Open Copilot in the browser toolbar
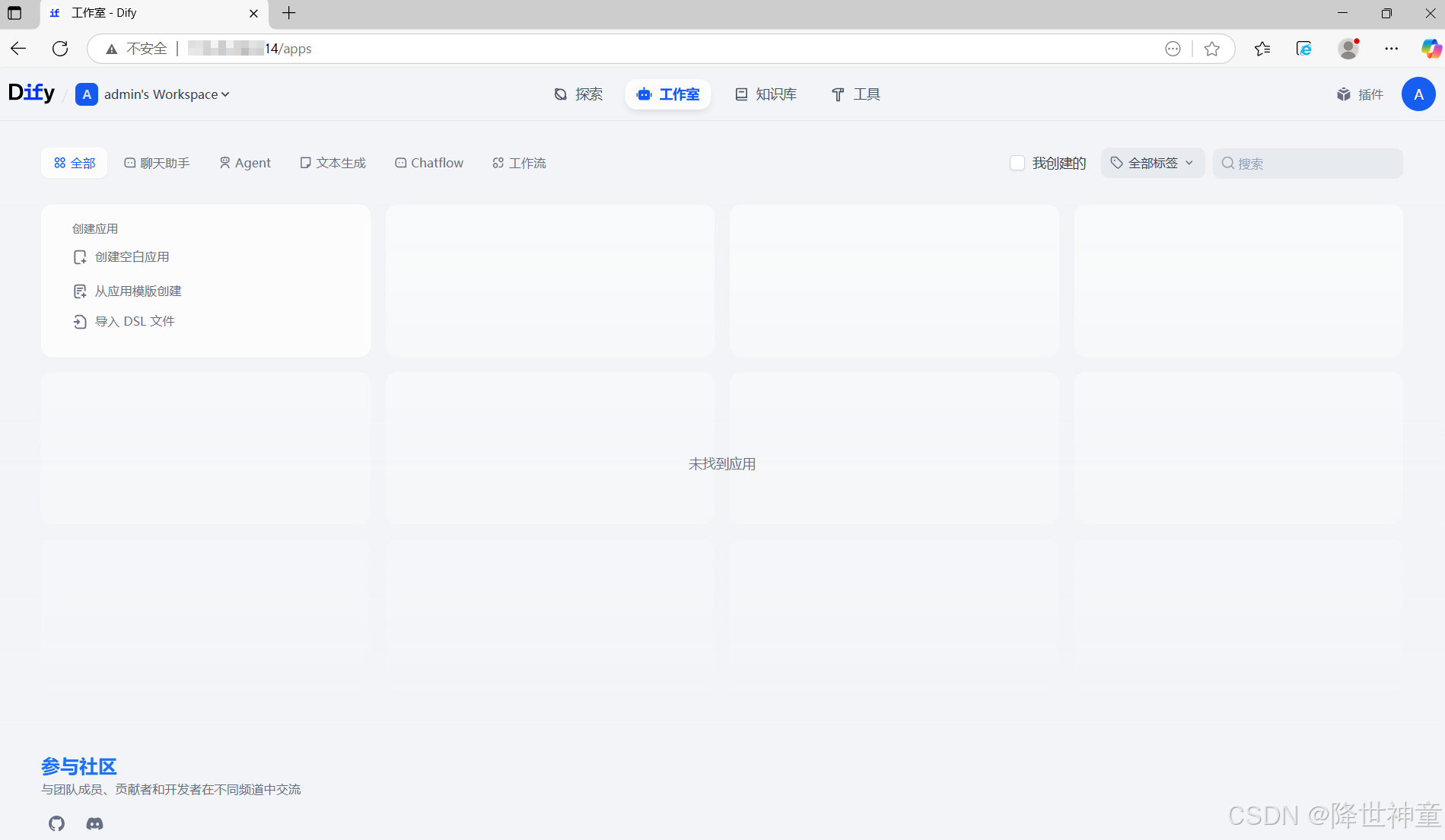 pyautogui.click(x=1430, y=48)
